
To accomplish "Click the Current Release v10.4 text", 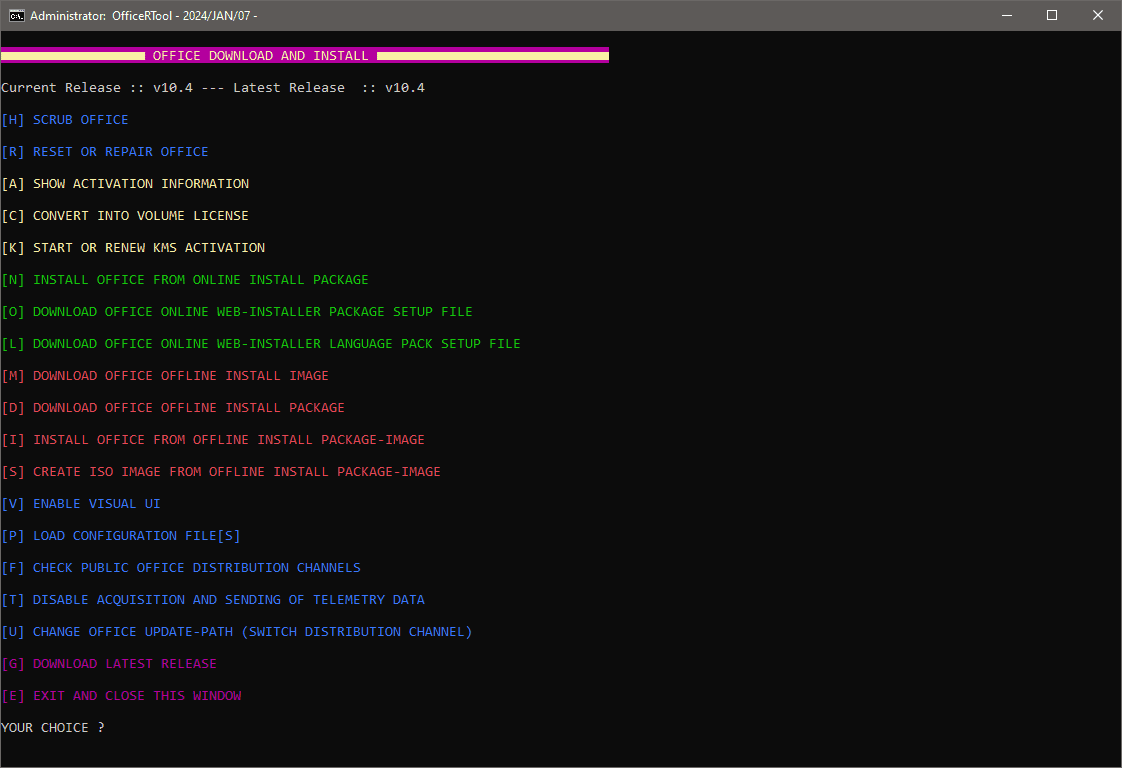I will click(97, 88).
